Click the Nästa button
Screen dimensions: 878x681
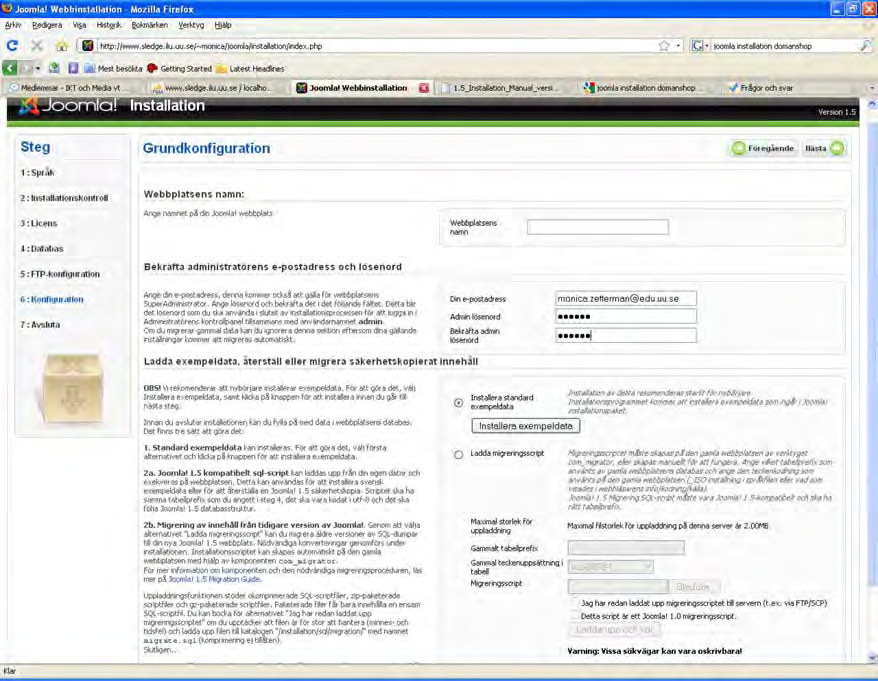point(824,148)
